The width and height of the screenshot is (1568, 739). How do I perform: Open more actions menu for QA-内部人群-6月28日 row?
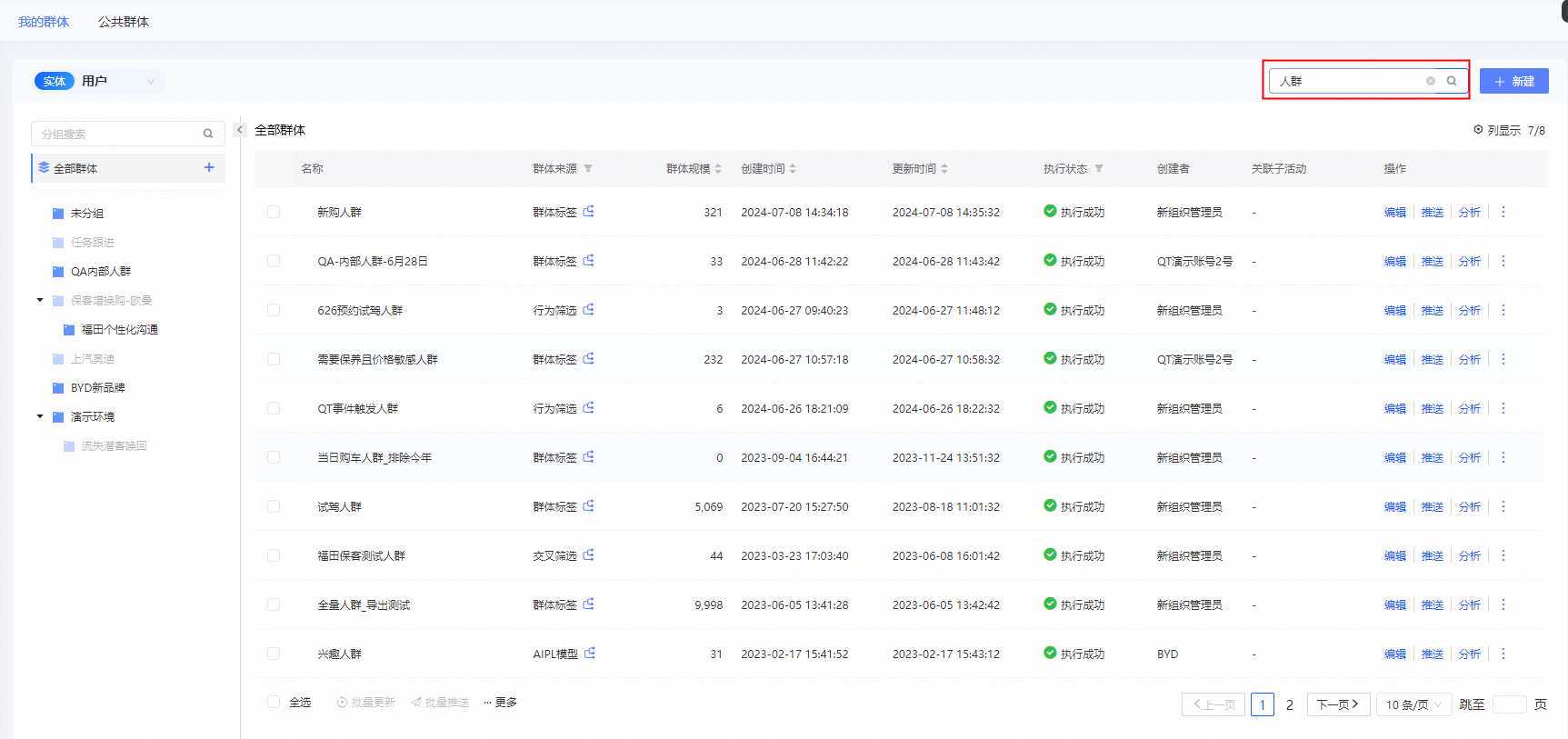tap(1503, 261)
